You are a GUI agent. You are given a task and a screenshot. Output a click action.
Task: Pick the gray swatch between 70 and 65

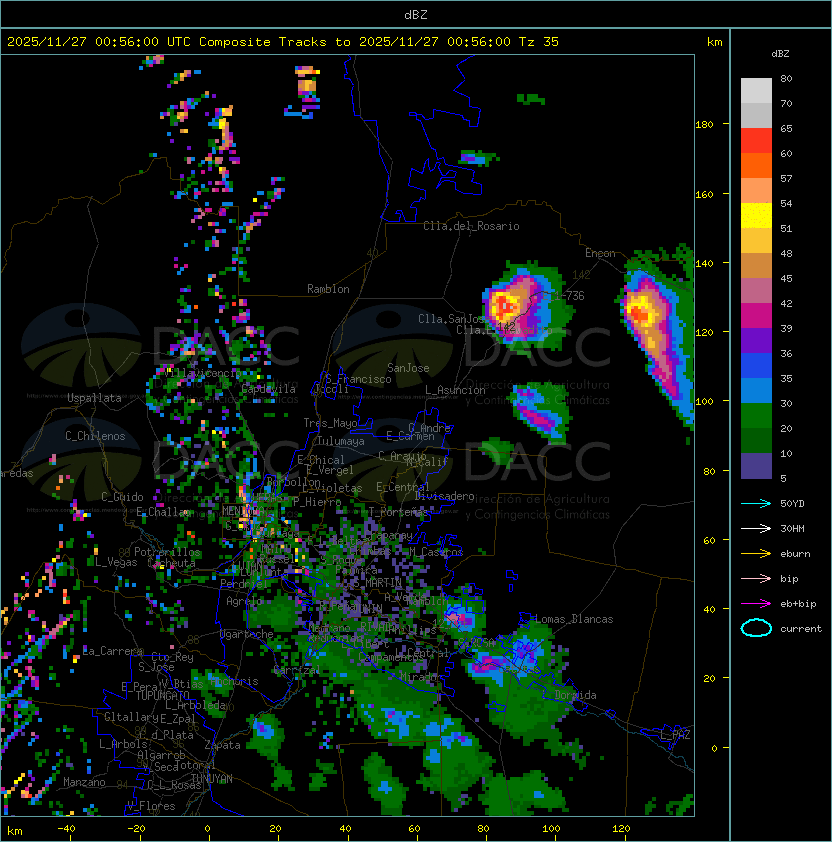pyautogui.click(x=756, y=115)
